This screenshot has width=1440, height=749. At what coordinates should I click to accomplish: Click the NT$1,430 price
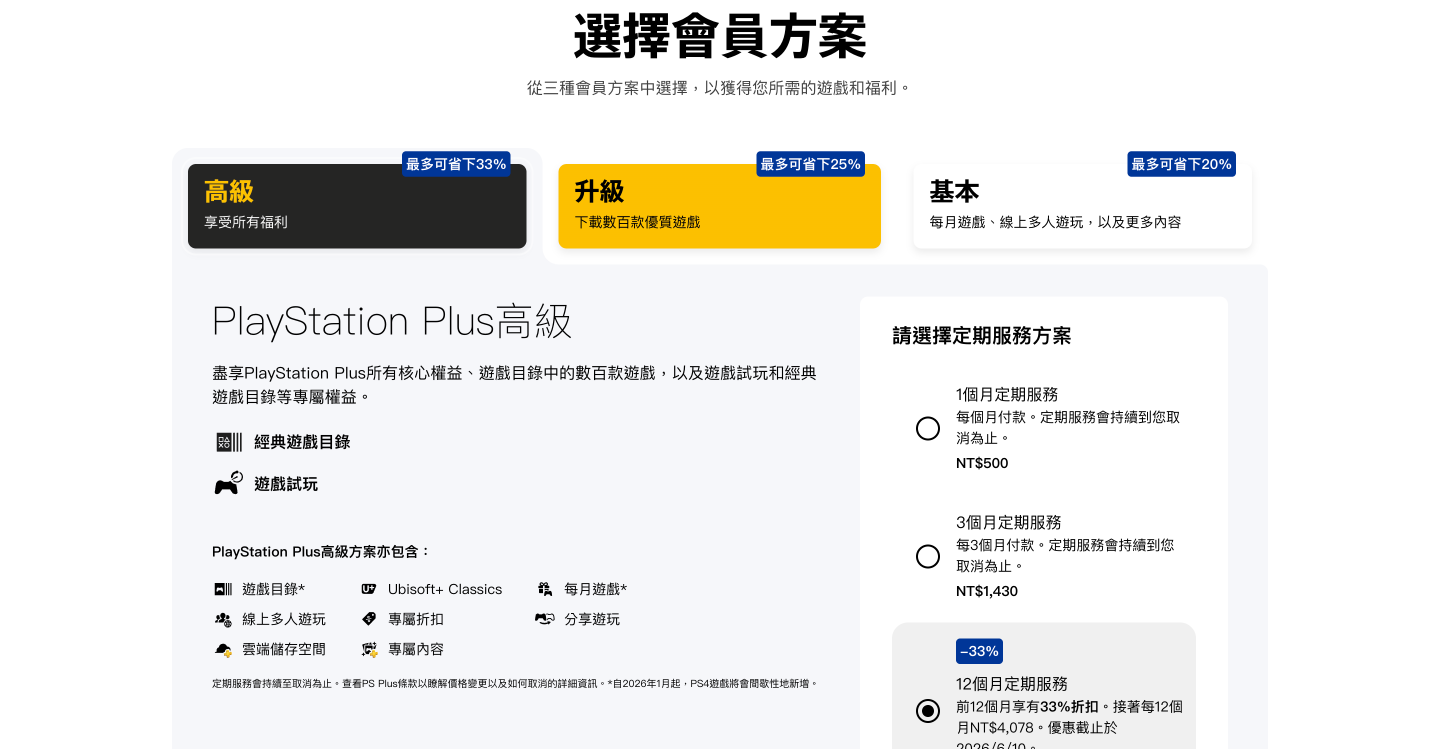[987, 591]
